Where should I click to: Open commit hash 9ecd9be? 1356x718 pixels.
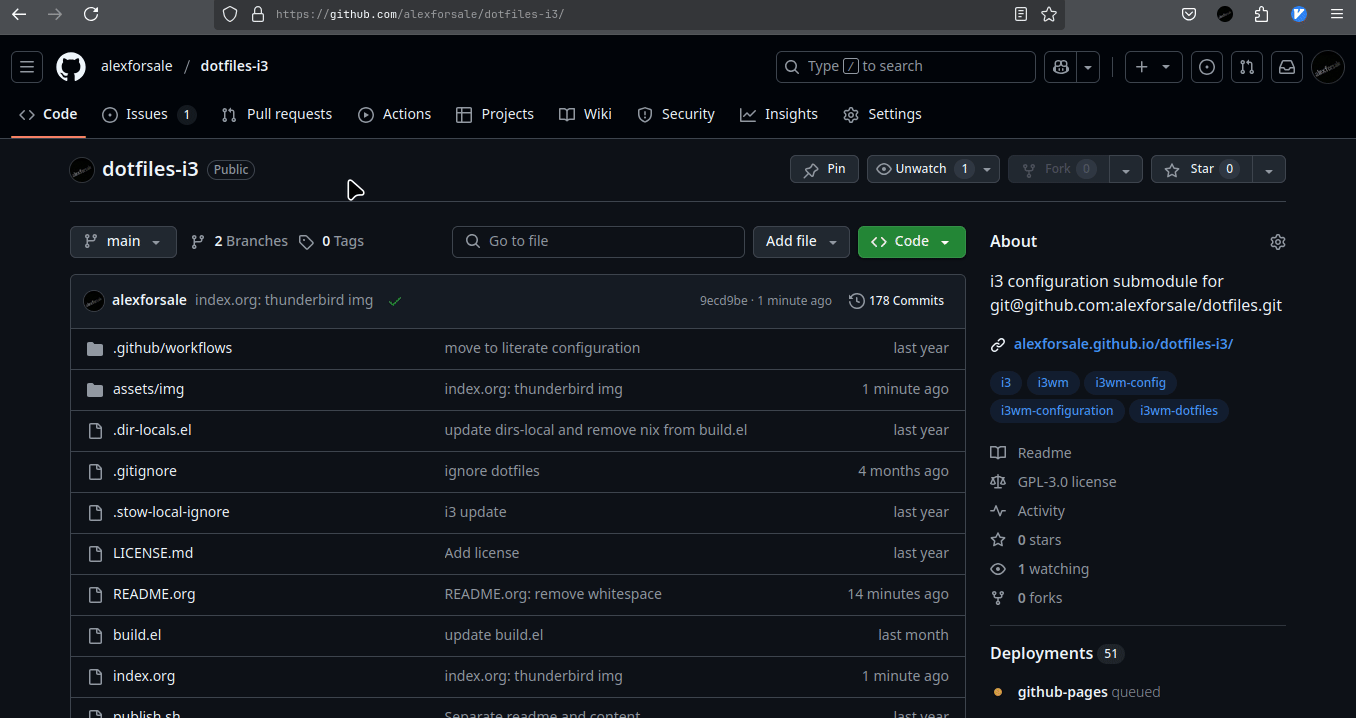[x=723, y=301]
